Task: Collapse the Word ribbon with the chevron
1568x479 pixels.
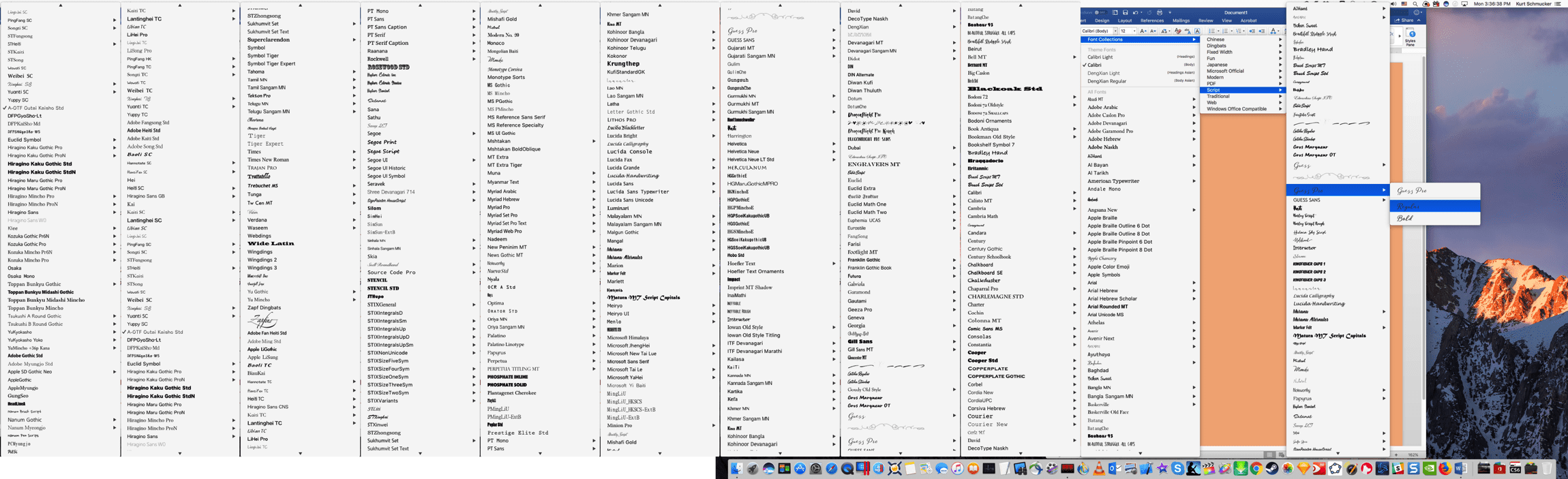Action: pyautogui.click(x=1419, y=20)
